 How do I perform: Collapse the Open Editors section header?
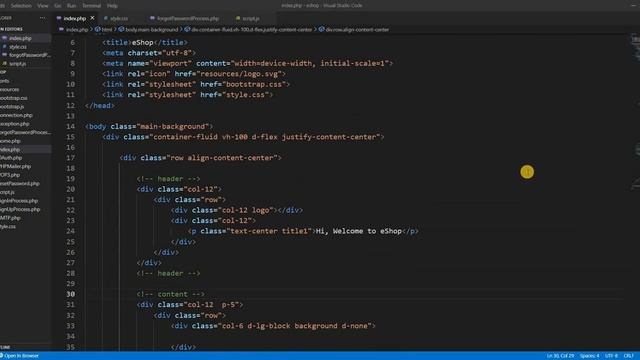coord(12,29)
